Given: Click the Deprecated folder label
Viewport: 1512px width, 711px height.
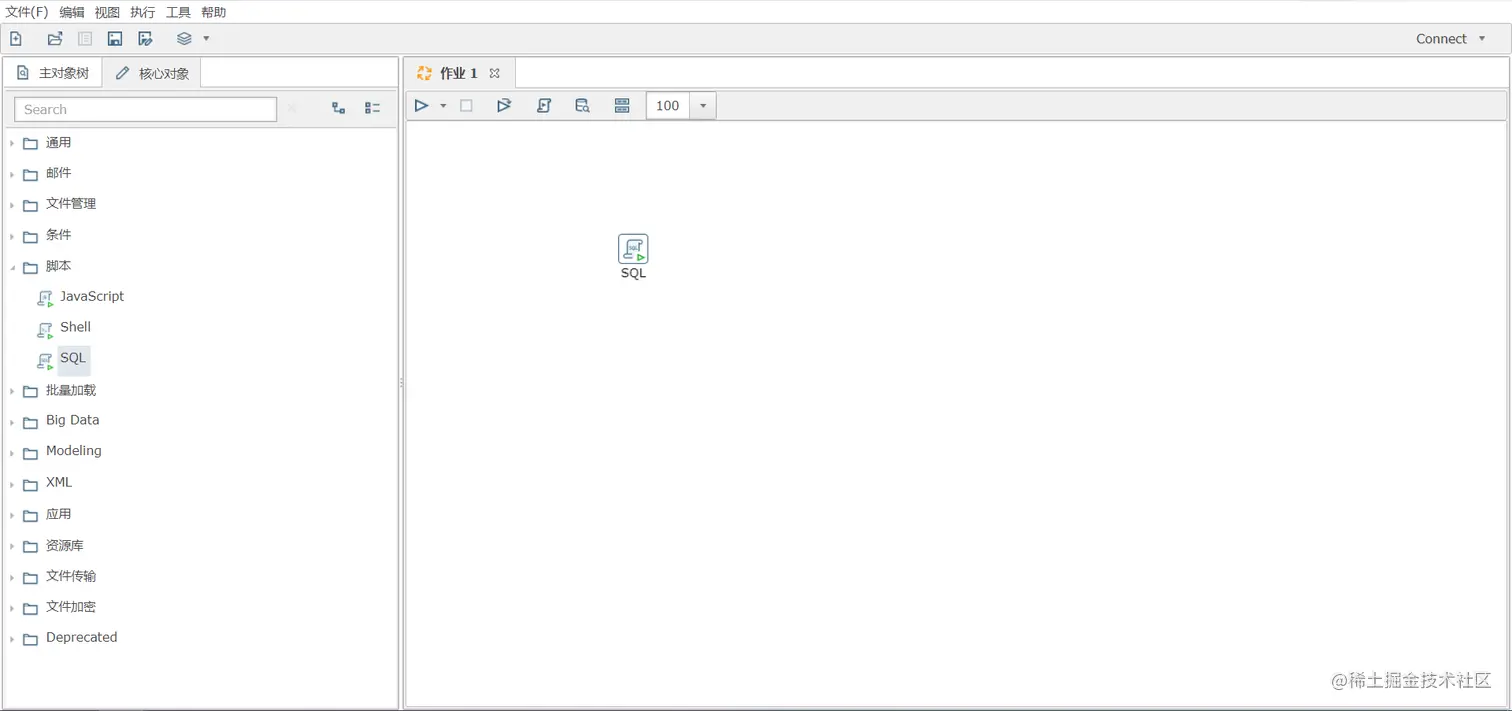Looking at the screenshot, I should point(81,637).
